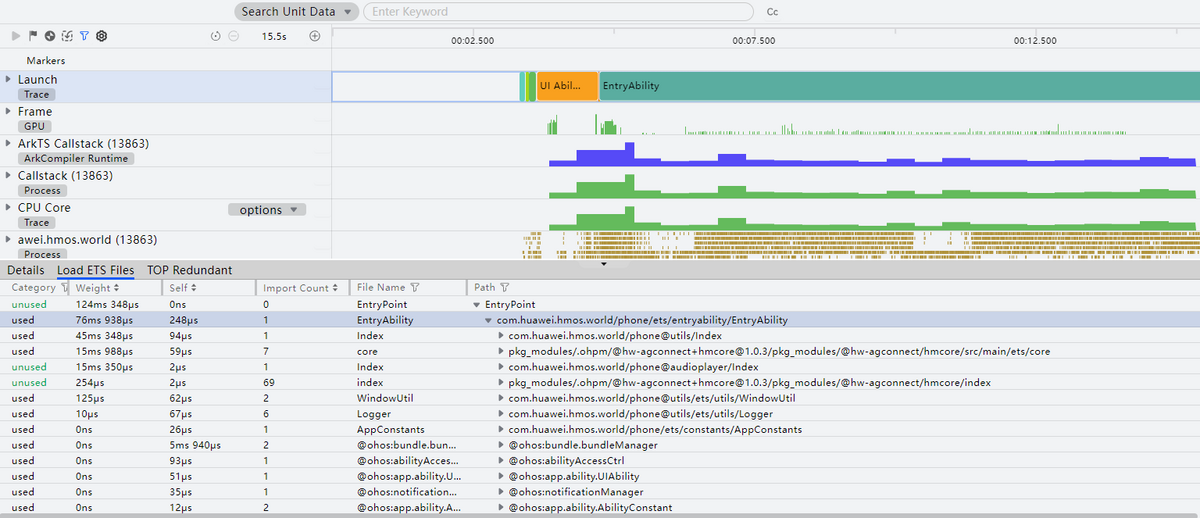Open the gear settings icon in toolbar

click(101, 36)
